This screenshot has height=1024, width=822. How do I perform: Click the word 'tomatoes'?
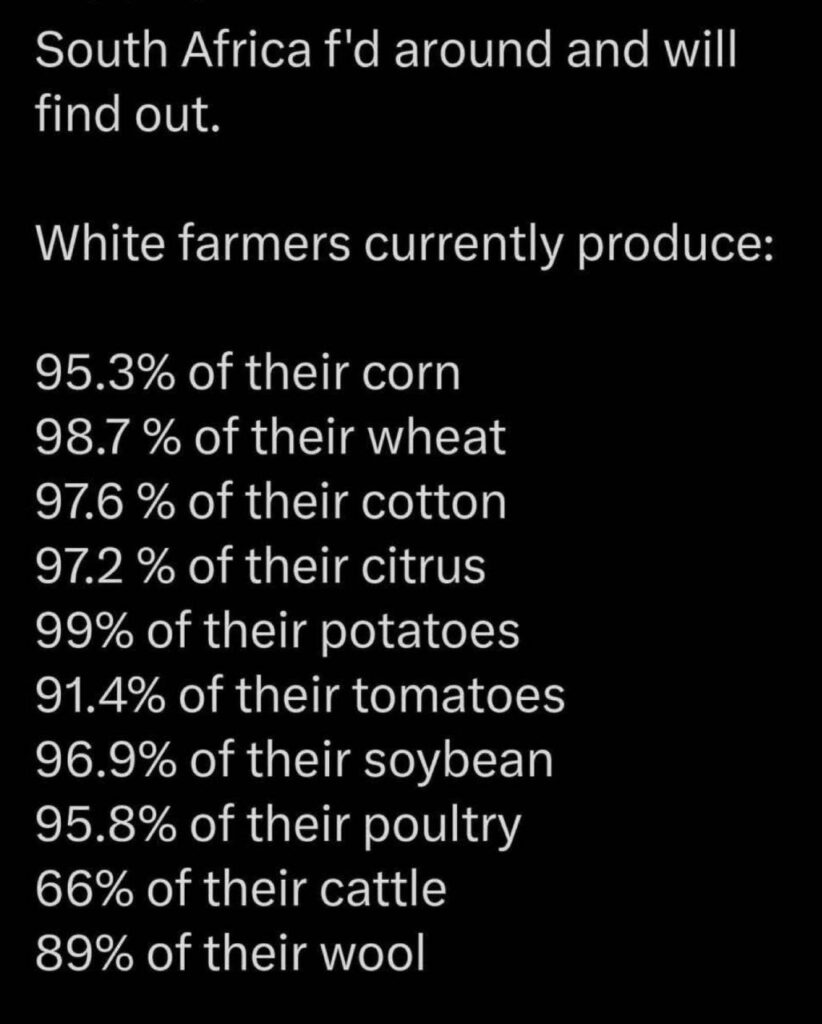point(459,697)
